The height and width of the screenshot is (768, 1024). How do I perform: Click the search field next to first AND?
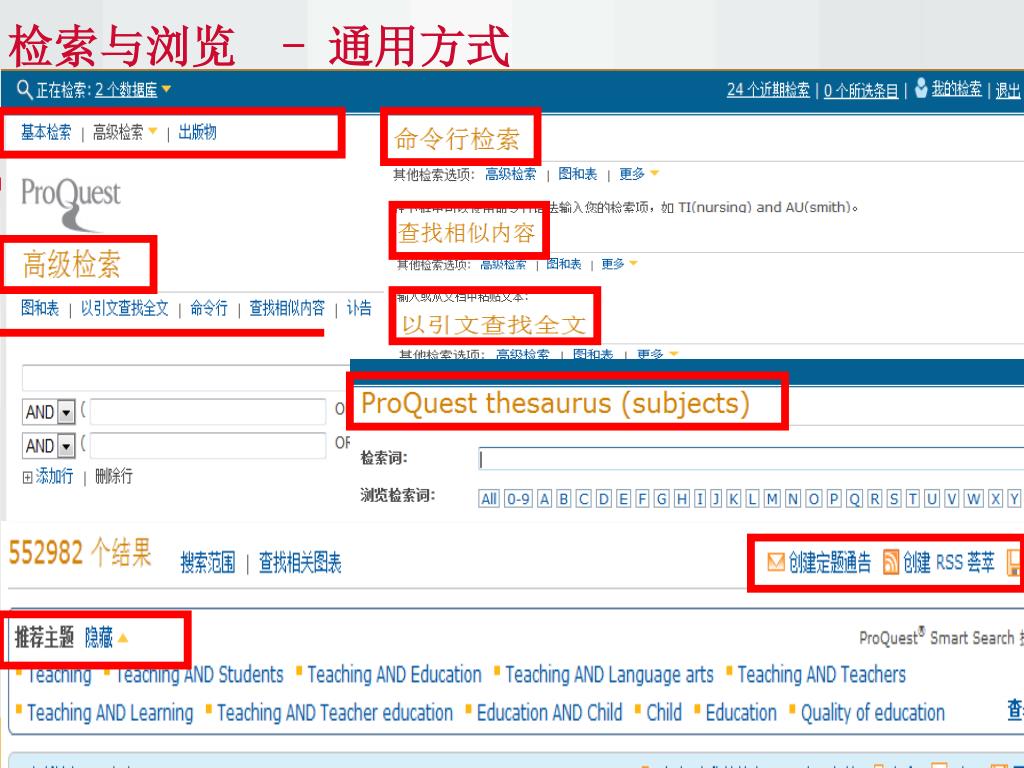point(208,412)
